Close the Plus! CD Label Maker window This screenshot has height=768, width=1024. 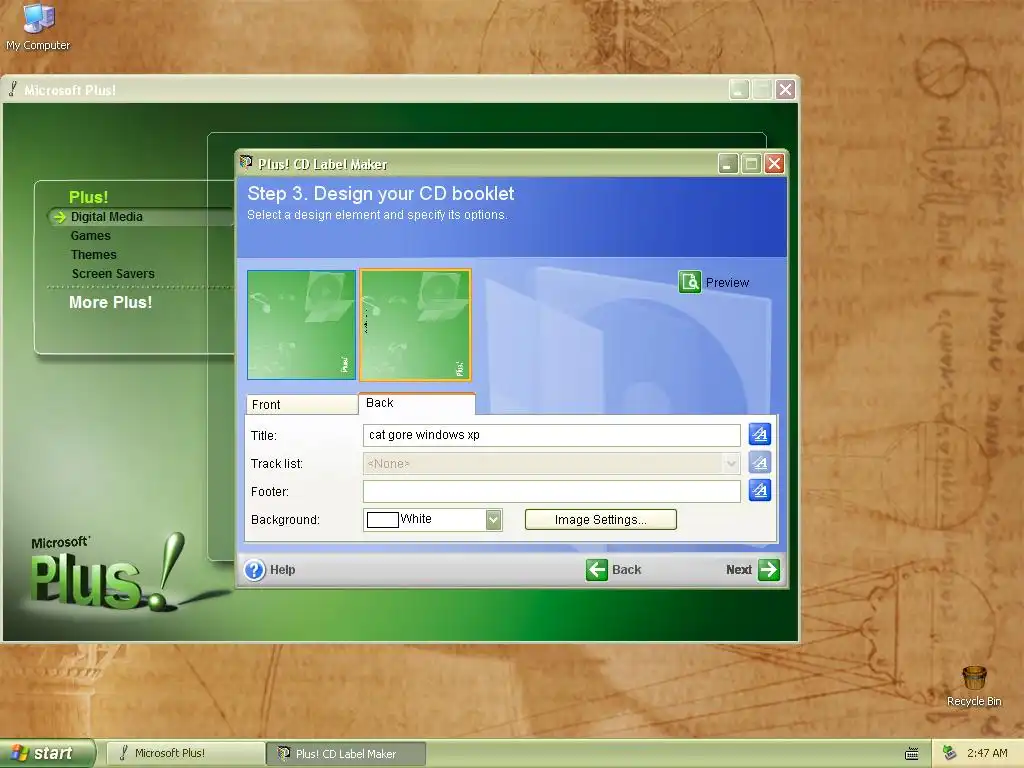coord(775,163)
